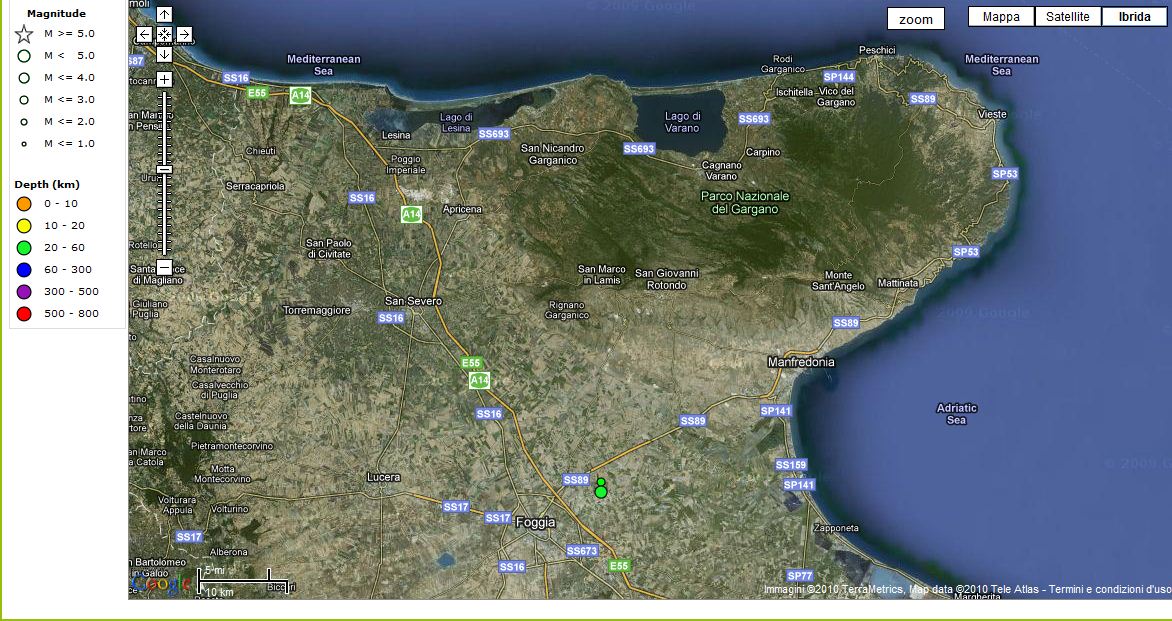Click the Depth (km) legend heading
Screen dimensions: 1172x621
47,185
